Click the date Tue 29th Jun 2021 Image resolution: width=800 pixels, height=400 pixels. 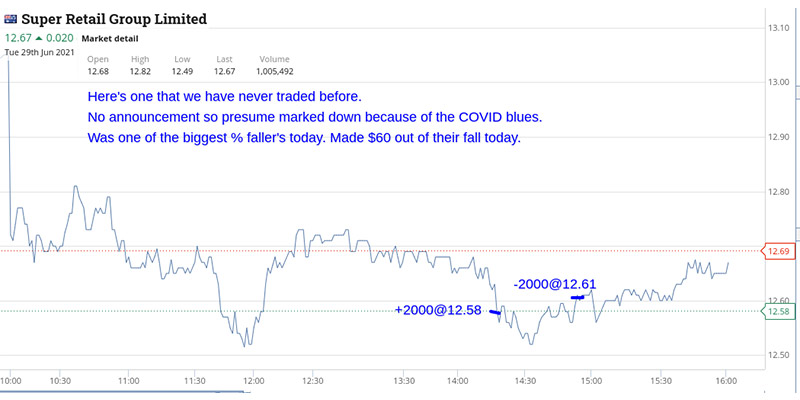(40, 52)
